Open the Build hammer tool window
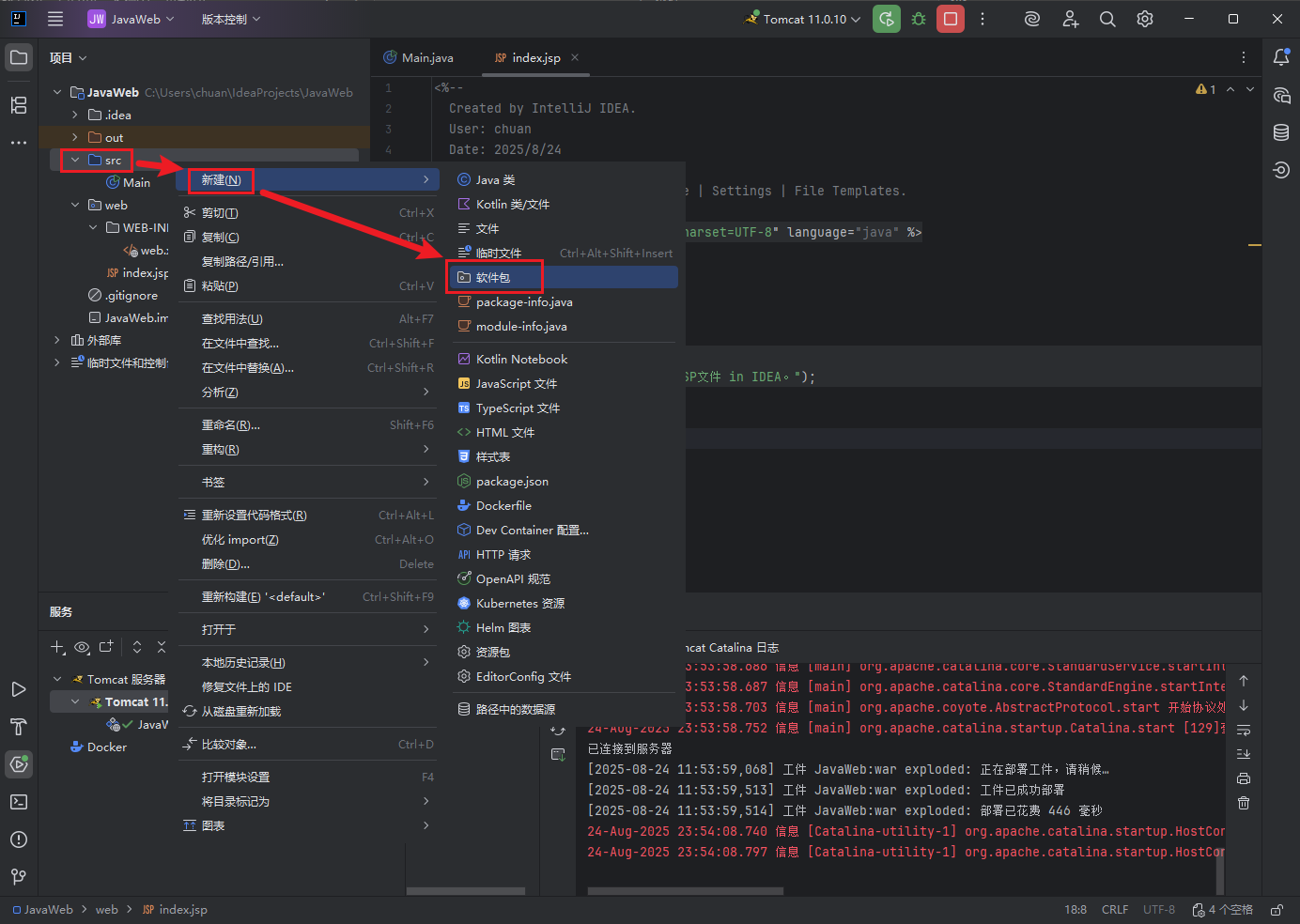The width and height of the screenshot is (1300, 924). [19, 727]
